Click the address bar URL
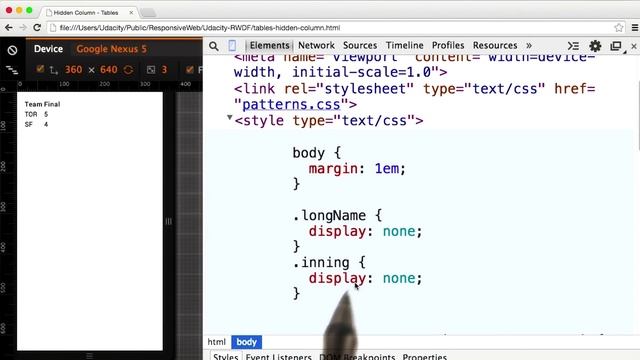640x360 pixels. tap(200, 28)
